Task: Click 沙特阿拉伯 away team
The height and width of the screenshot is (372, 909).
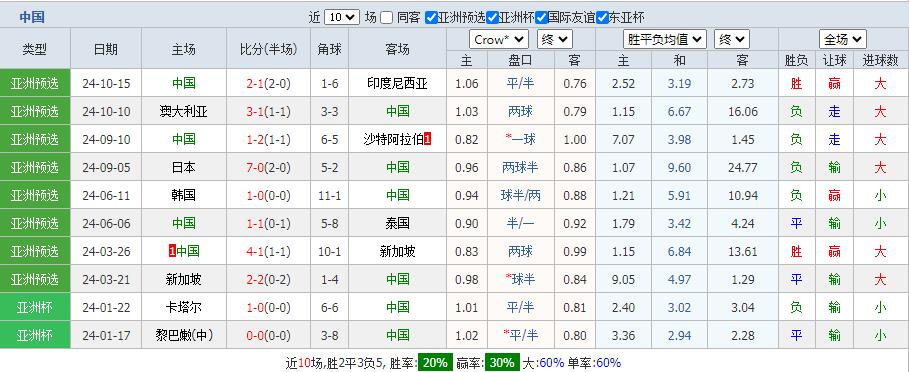Action: point(393,139)
